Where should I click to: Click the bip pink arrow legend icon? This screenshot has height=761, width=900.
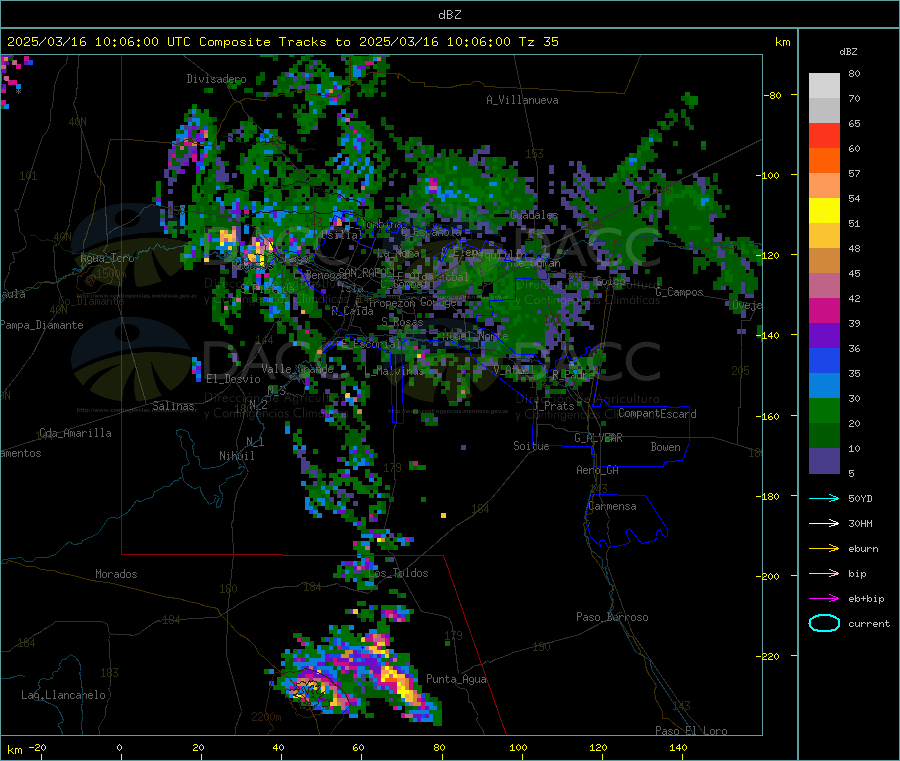[824, 573]
